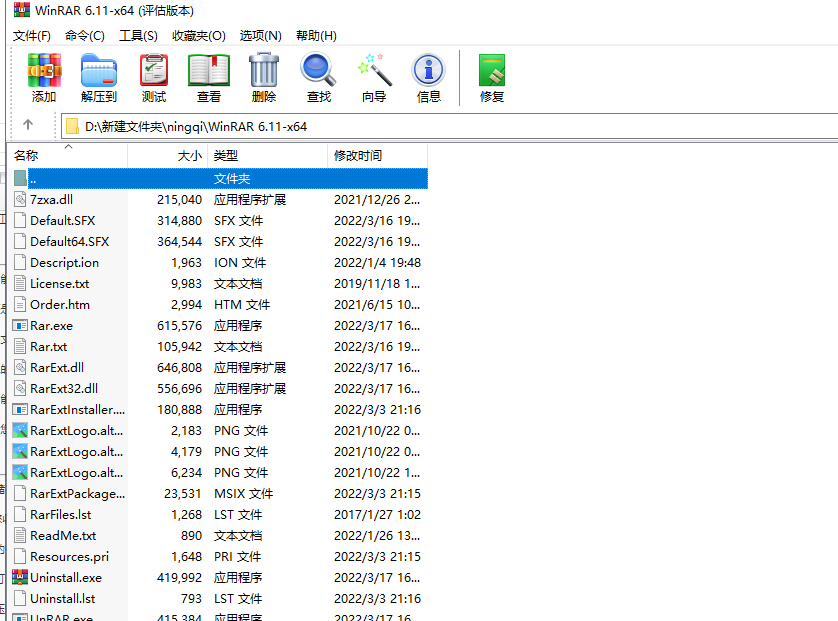Viewport: 838px width, 621px height.
Task: Click the 测试 (Test) toolbar icon
Action: point(154,70)
